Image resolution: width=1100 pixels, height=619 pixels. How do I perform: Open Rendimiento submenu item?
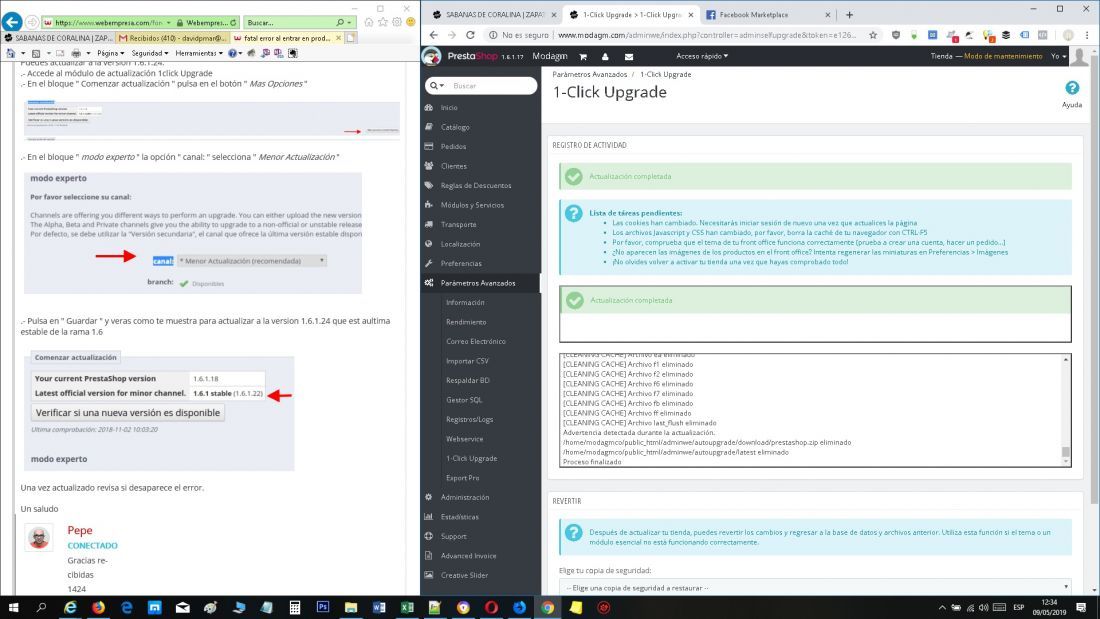coord(466,322)
